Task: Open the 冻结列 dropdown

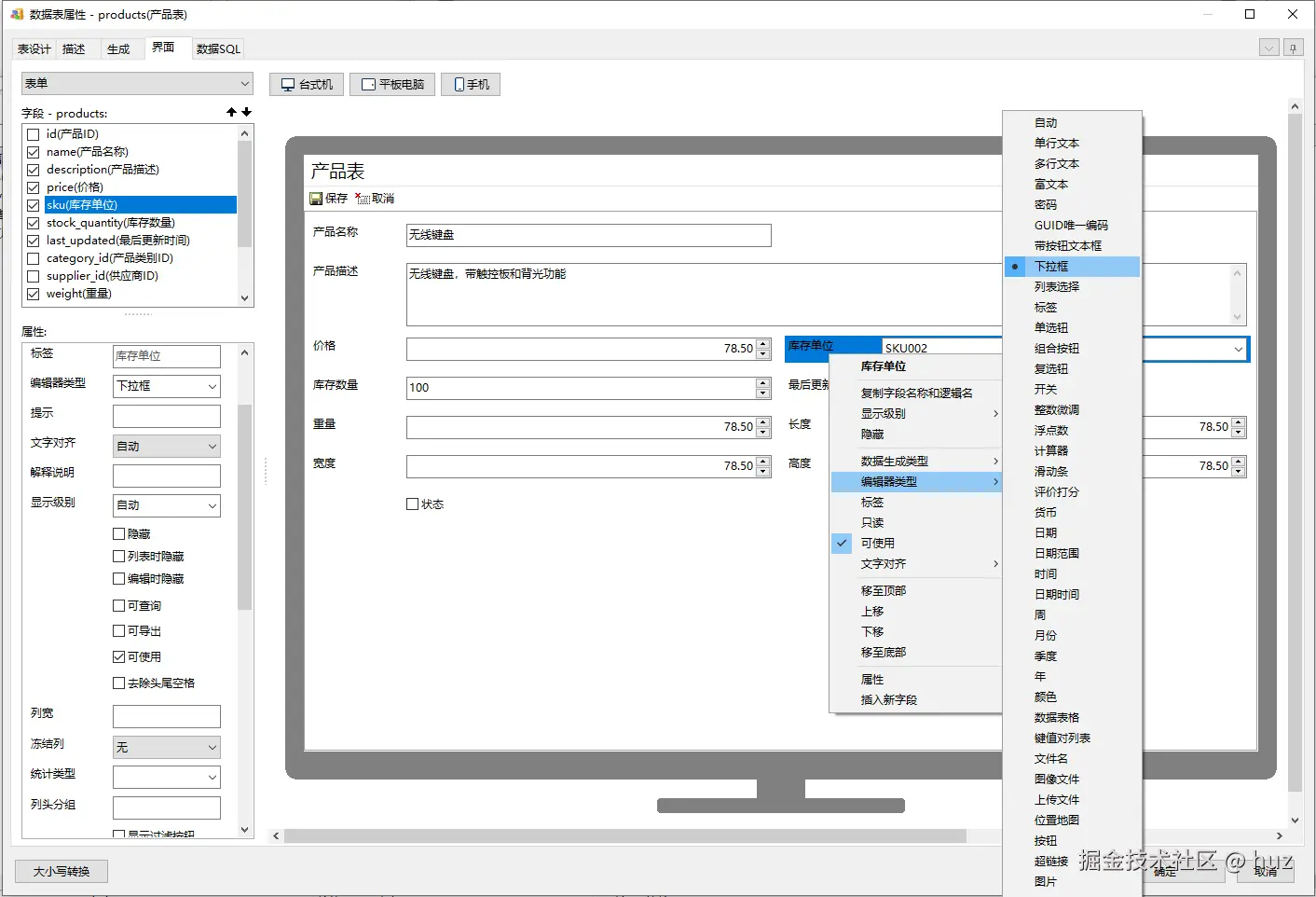Action: tap(167, 748)
